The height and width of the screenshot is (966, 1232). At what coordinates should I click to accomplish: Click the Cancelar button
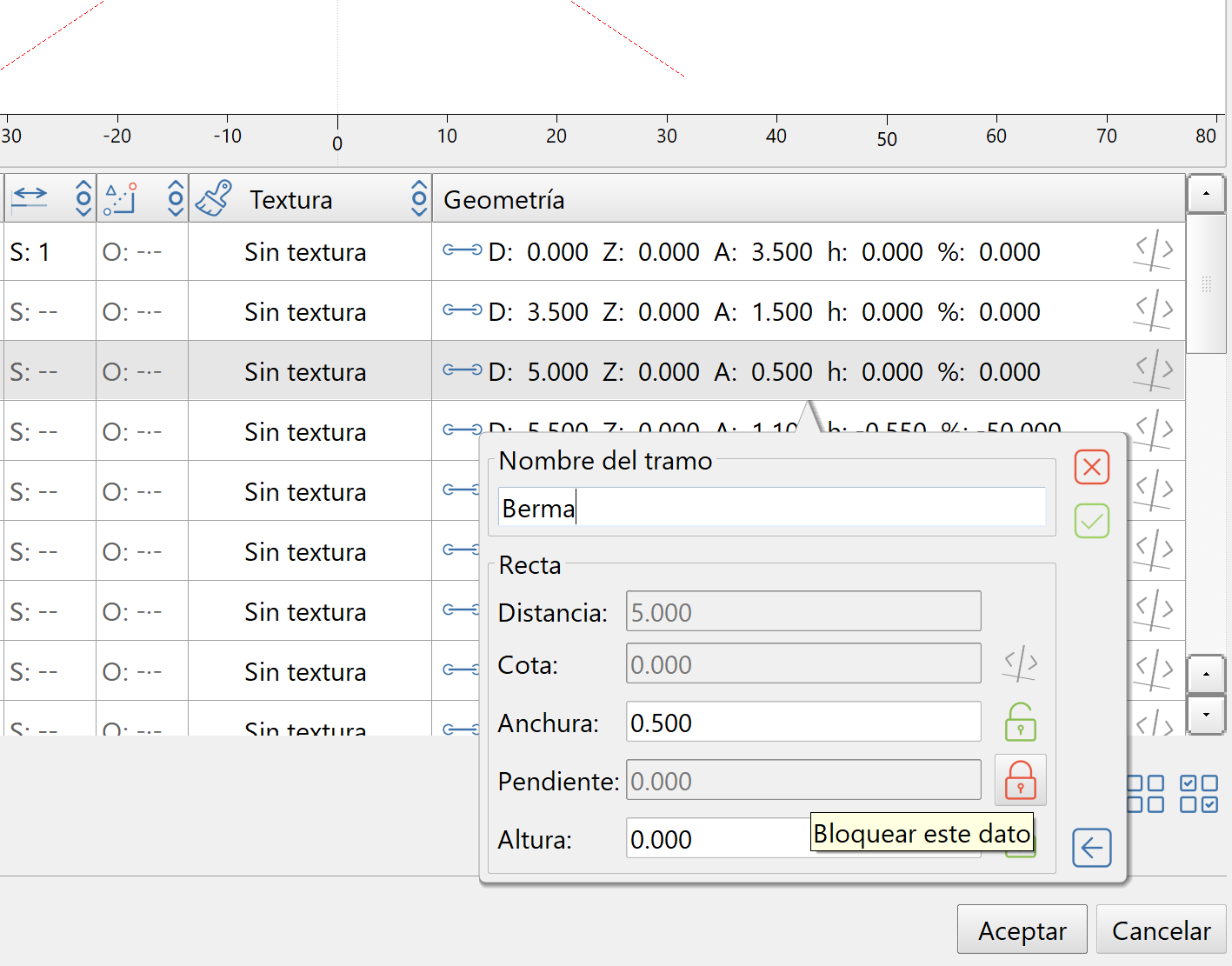coord(1161,929)
